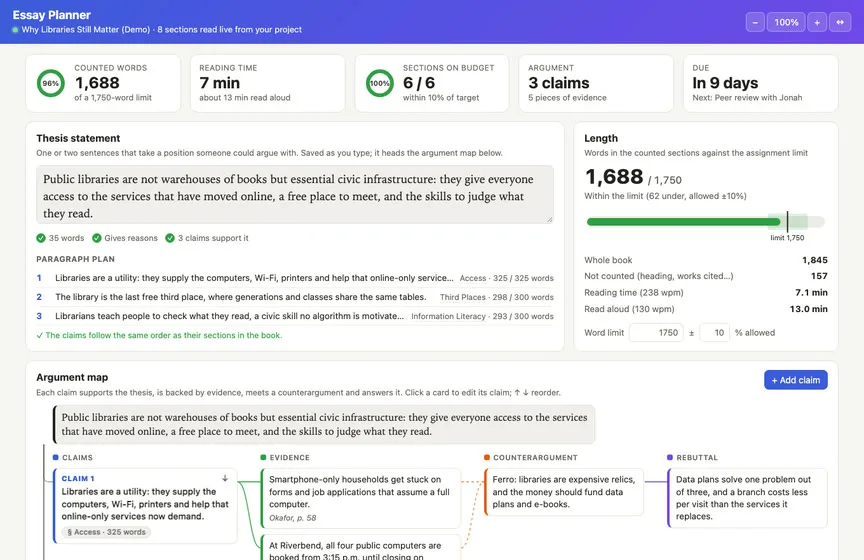Click the Okafor, p. 58 citation
This screenshot has width=864, height=560.
(x=293, y=518)
